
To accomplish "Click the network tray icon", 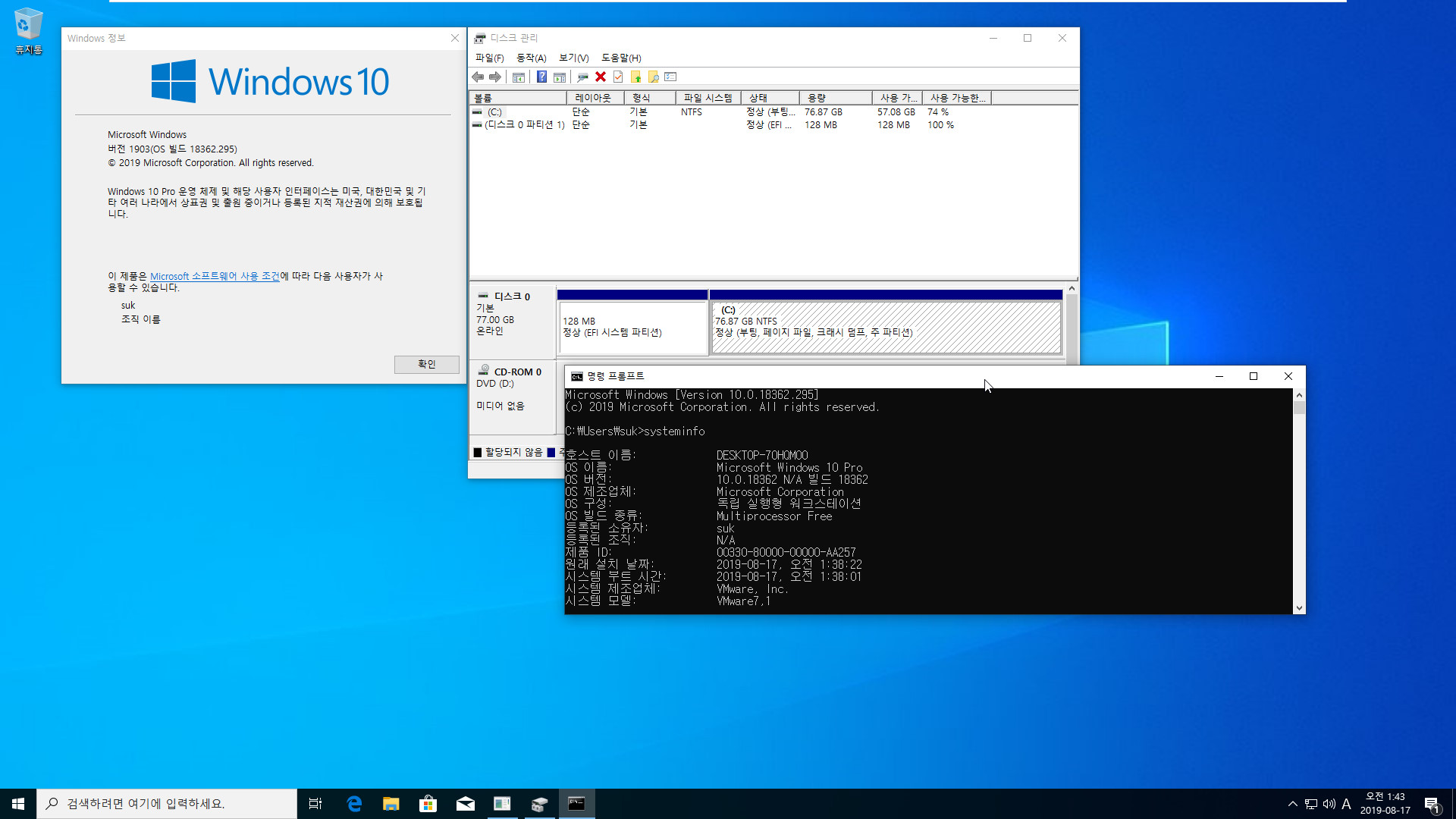I will coord(1311,804).
